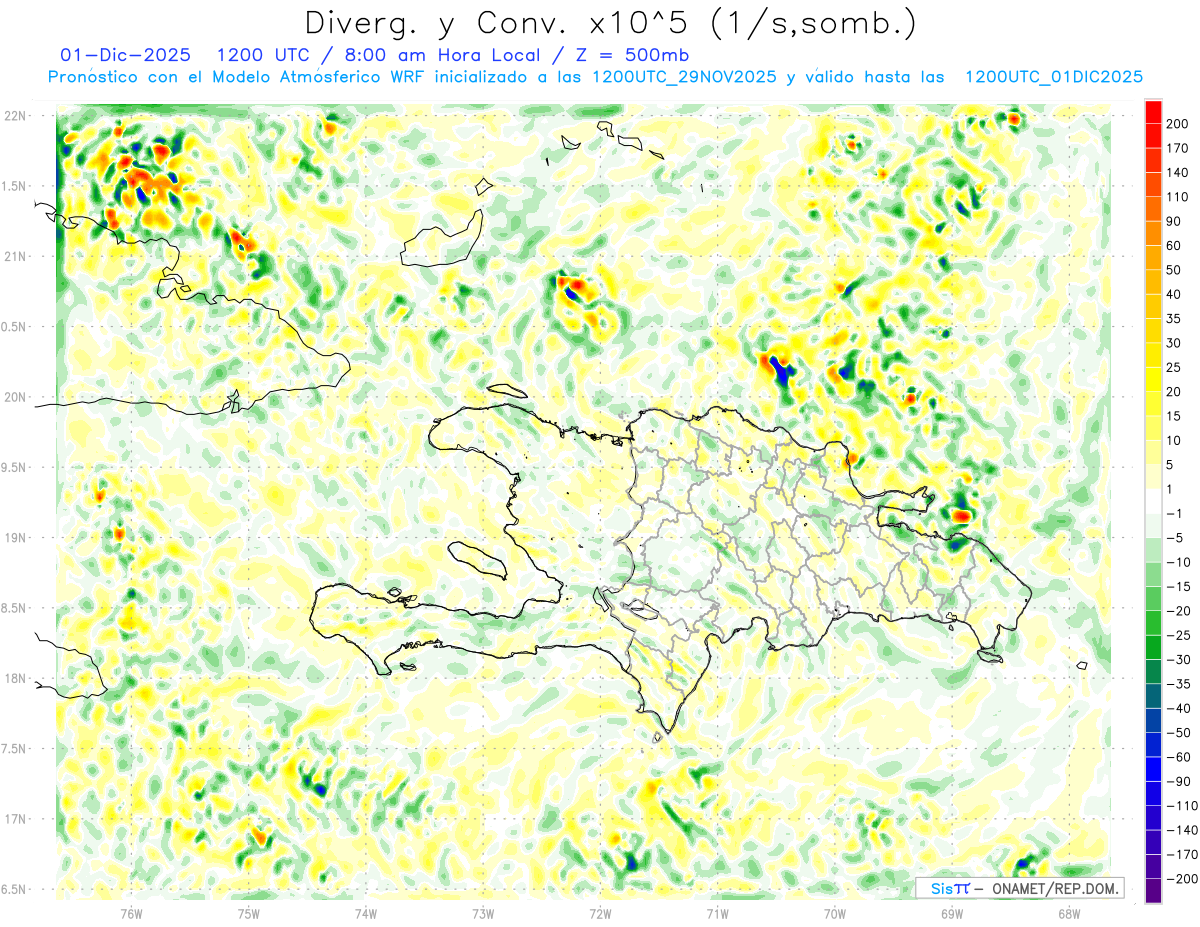Click the '68W' longitude label
1200x927 pixels.
click(1069, 913)
